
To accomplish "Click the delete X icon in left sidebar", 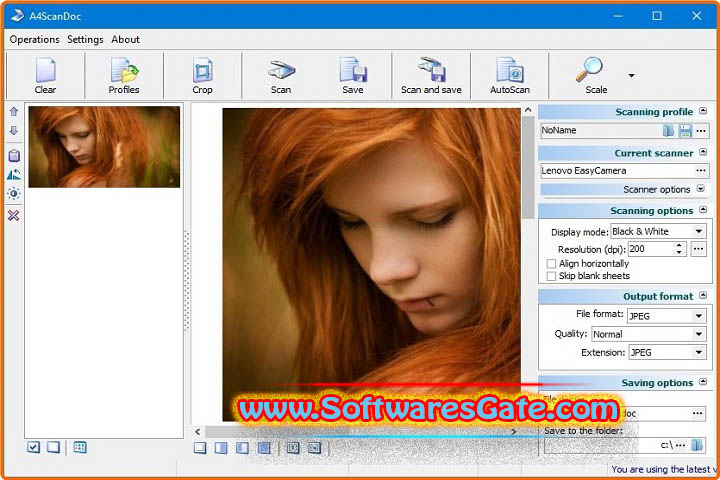I will tap(14, 215).
